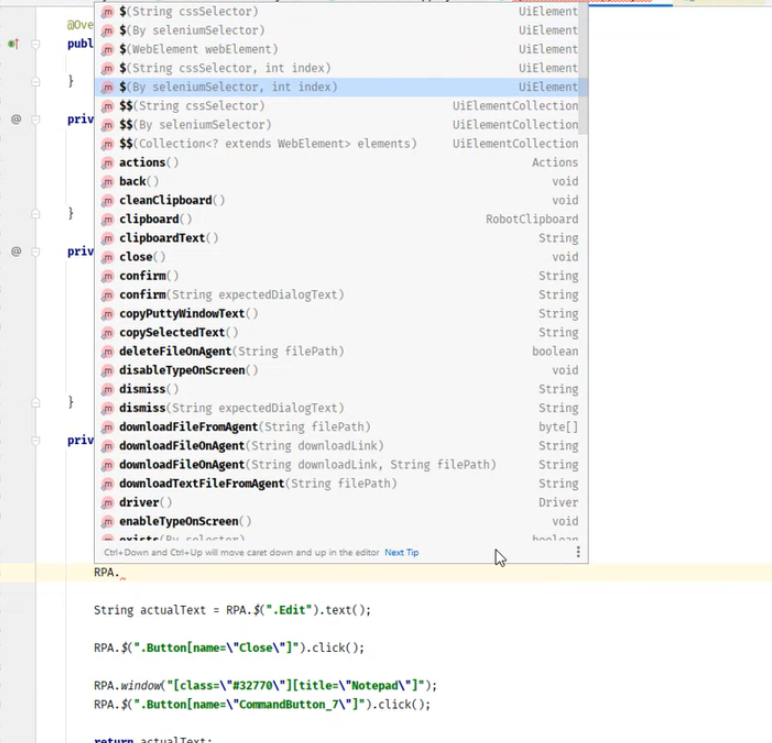Click the .Button[name="Close"] click line
Image resolution: width=772 pixels, height=743 pixels.
coord(229,647)
